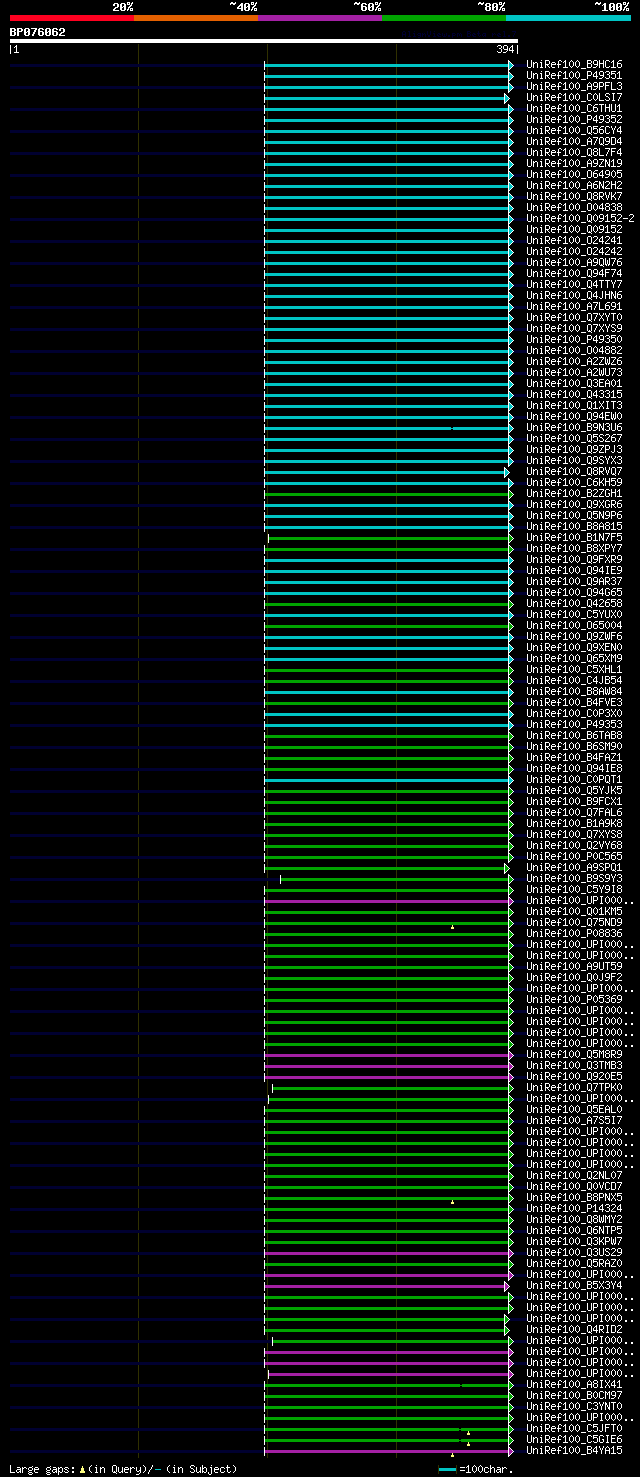Image resolution: width=640 pixels, height=1477 pixels.
Task: Open hit UniRef100_P49352
Action: click(x=574, y=119)
